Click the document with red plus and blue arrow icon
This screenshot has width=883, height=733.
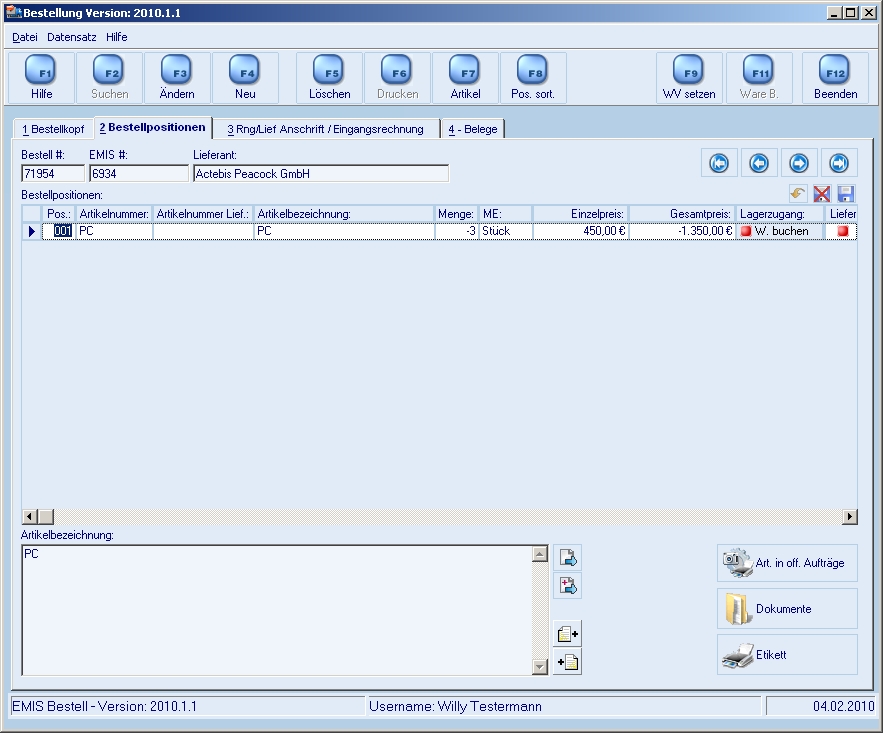568,585
